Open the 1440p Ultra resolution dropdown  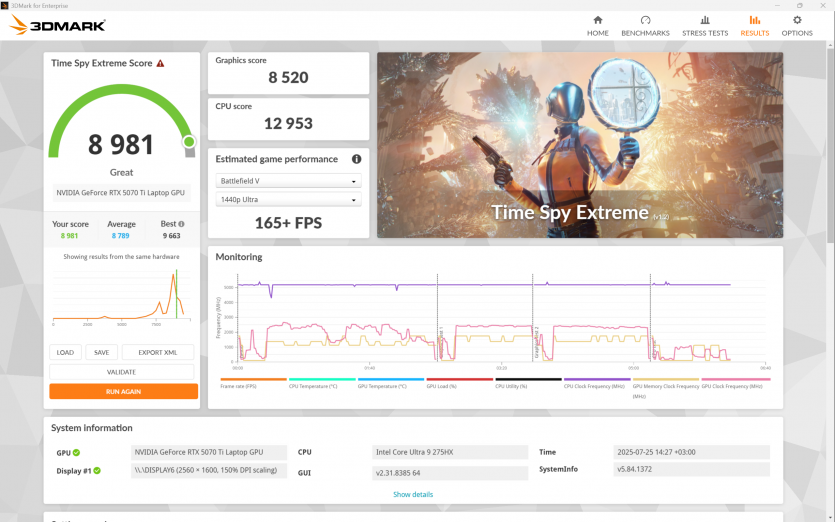(288, 200)
